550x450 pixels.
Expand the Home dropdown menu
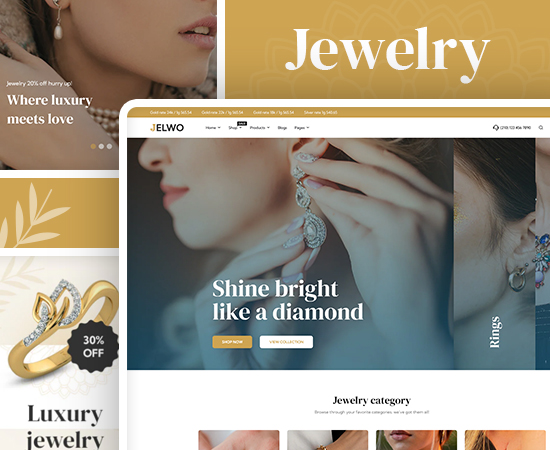(213, 128)
